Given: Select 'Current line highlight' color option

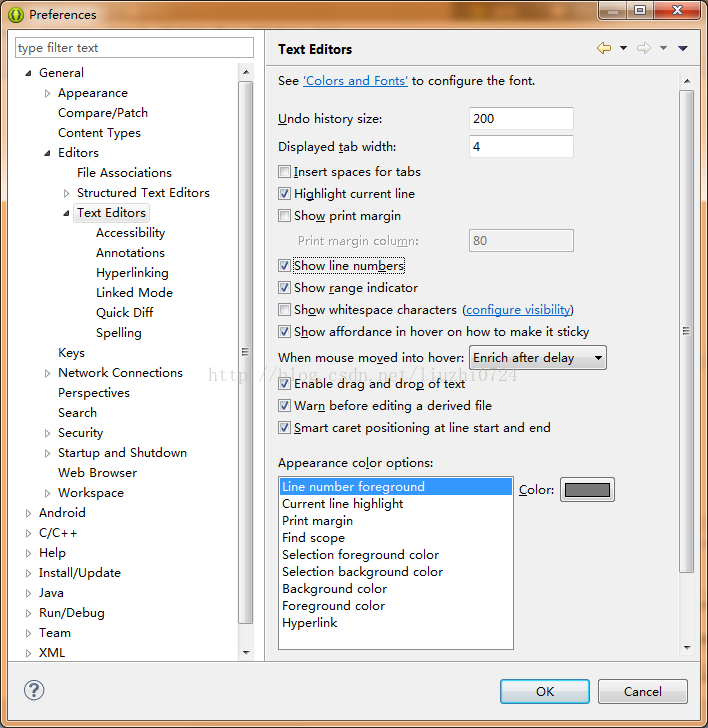Looking at the screenshot, I should coord(396,504).
